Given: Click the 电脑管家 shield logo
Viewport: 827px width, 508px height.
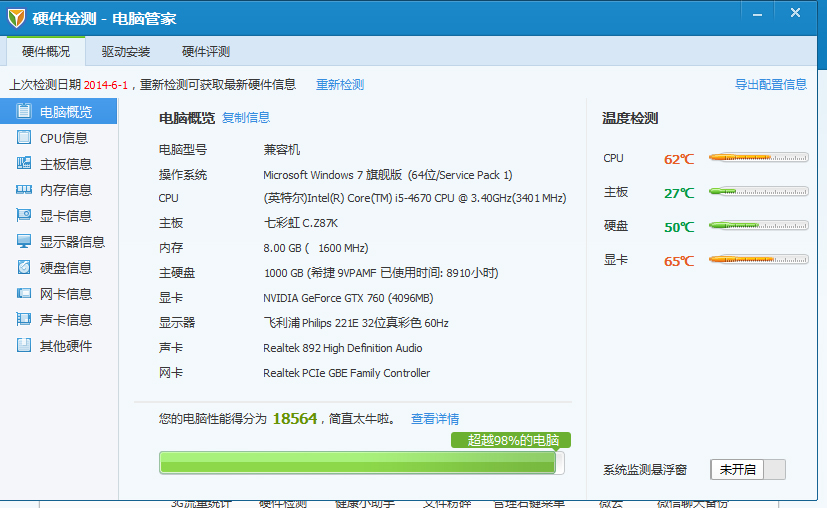Looking at the screenshot, I should click(x=16, y=18).
